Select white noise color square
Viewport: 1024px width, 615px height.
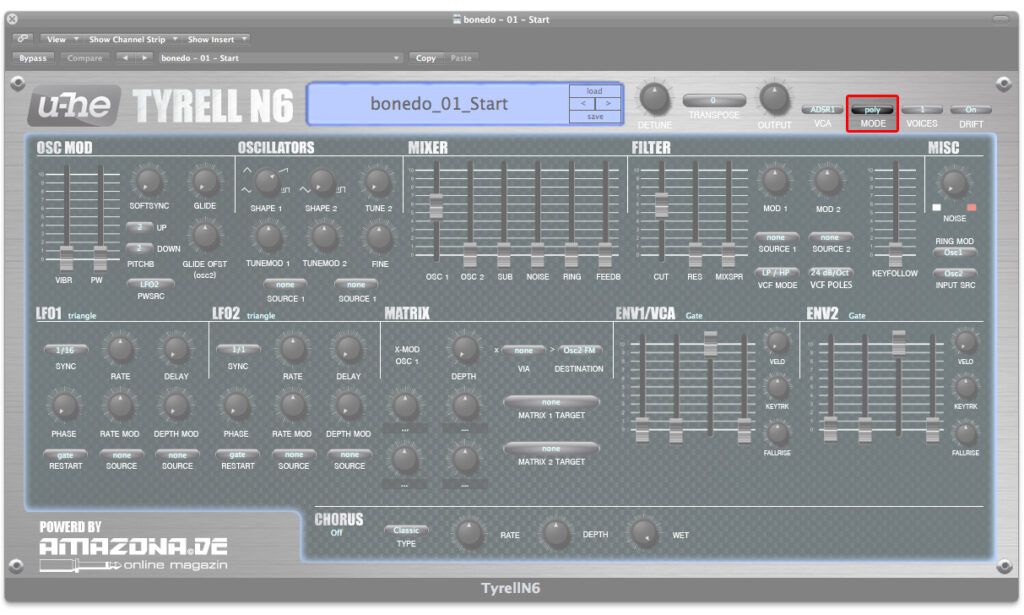pyautogui.click(x=936, y=208)
